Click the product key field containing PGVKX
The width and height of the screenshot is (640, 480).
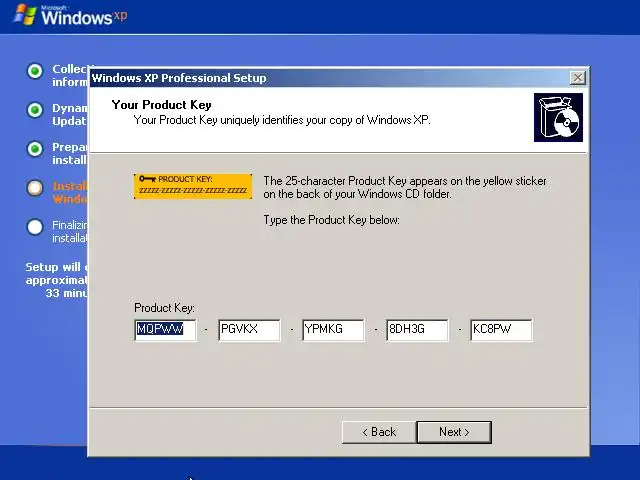pos(249,329)
